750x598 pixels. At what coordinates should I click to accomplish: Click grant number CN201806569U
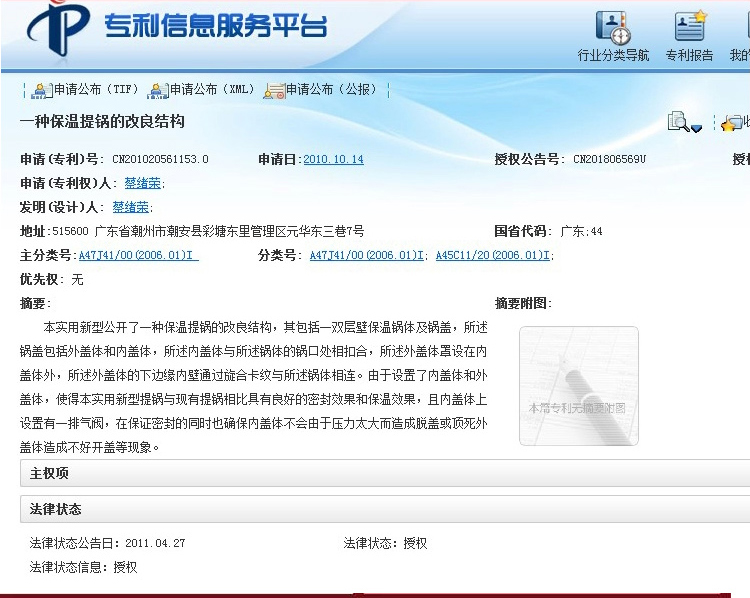tap(609, 159)
